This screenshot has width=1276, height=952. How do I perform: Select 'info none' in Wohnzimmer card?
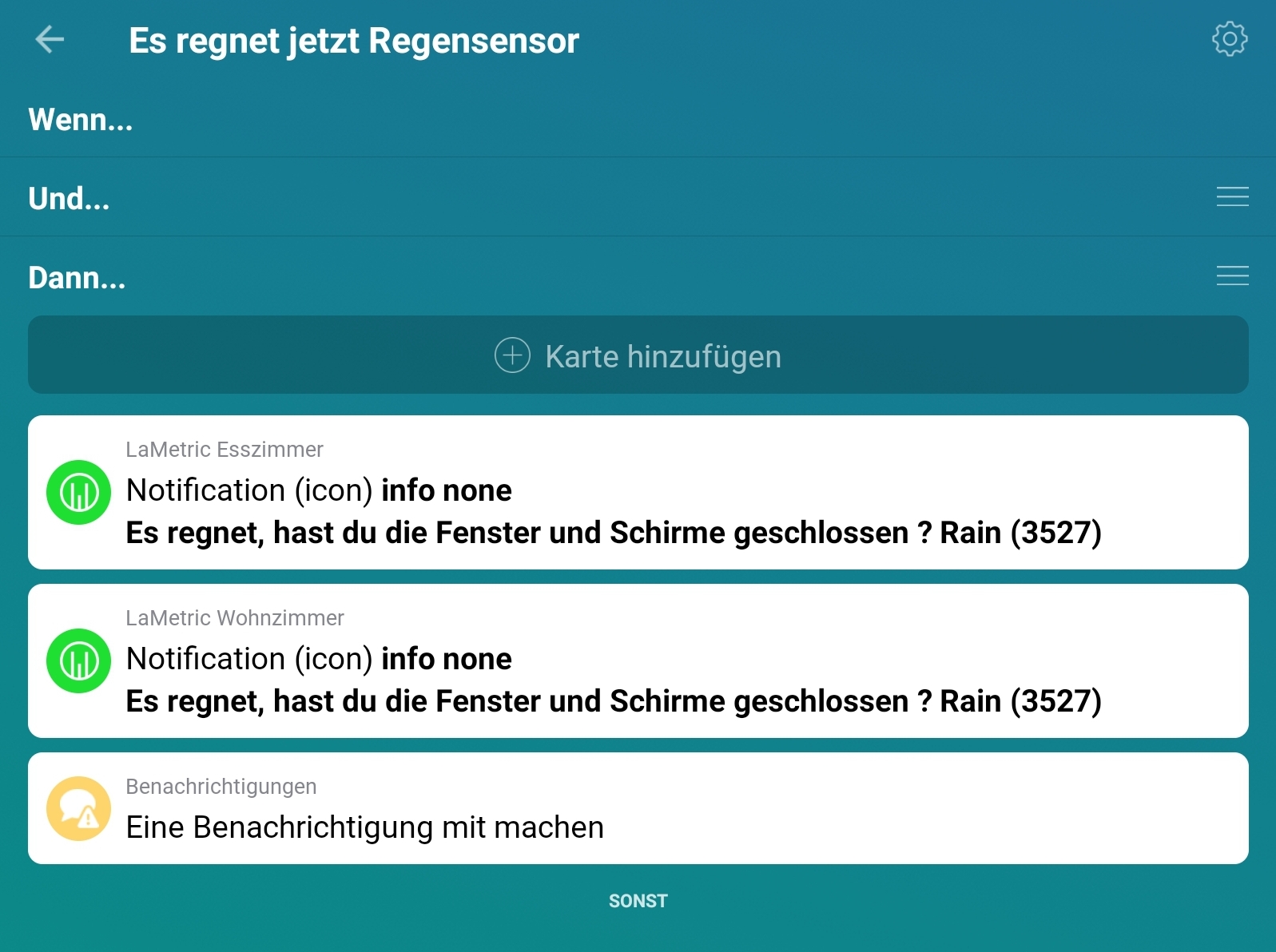pyautogui.click(x=447, y=659)
